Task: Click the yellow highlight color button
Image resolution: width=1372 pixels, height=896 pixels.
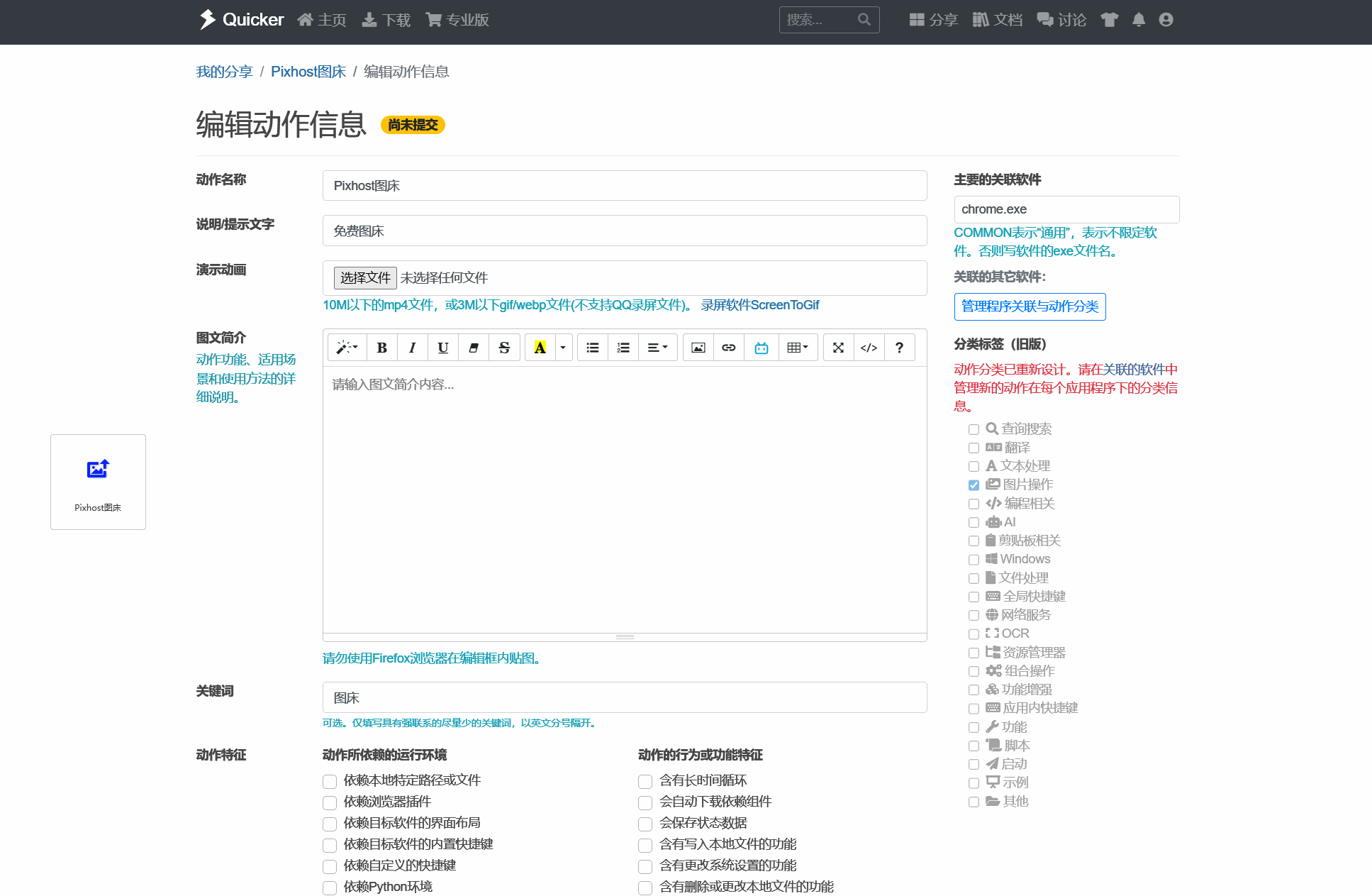Action: (540, 348)
